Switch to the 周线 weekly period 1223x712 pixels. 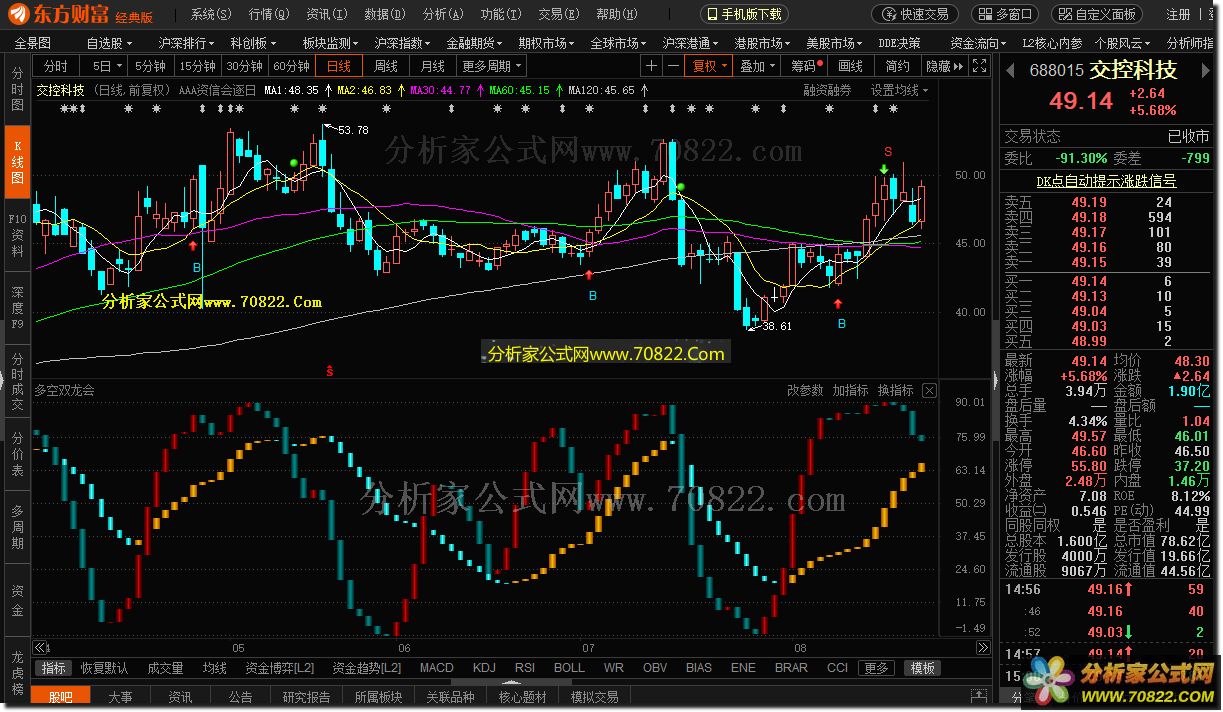386,66
